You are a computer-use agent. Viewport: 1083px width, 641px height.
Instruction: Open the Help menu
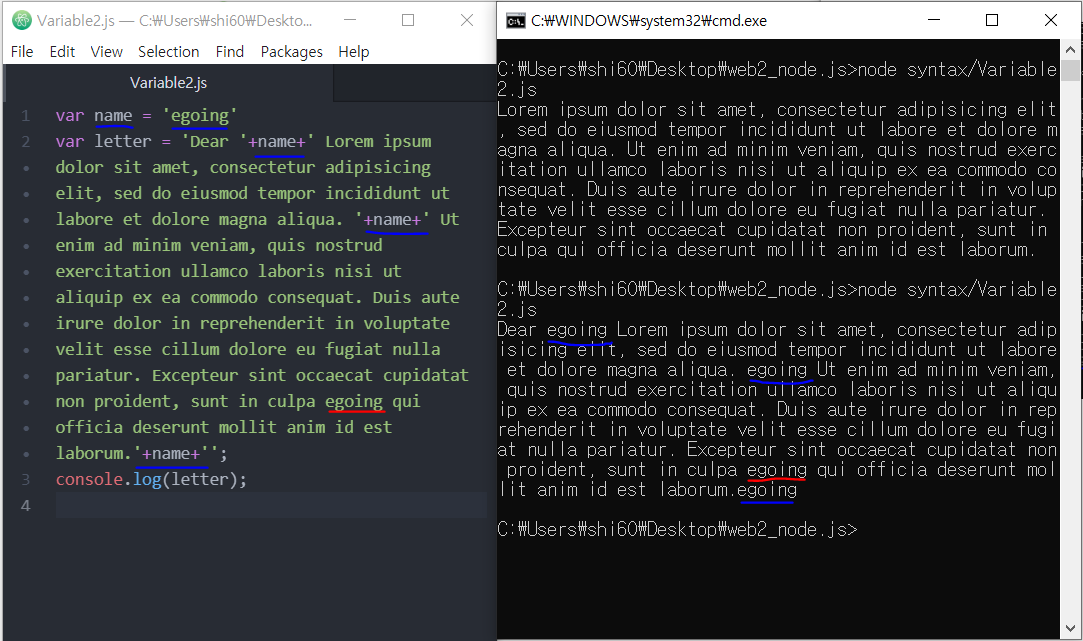click(354, 52)
